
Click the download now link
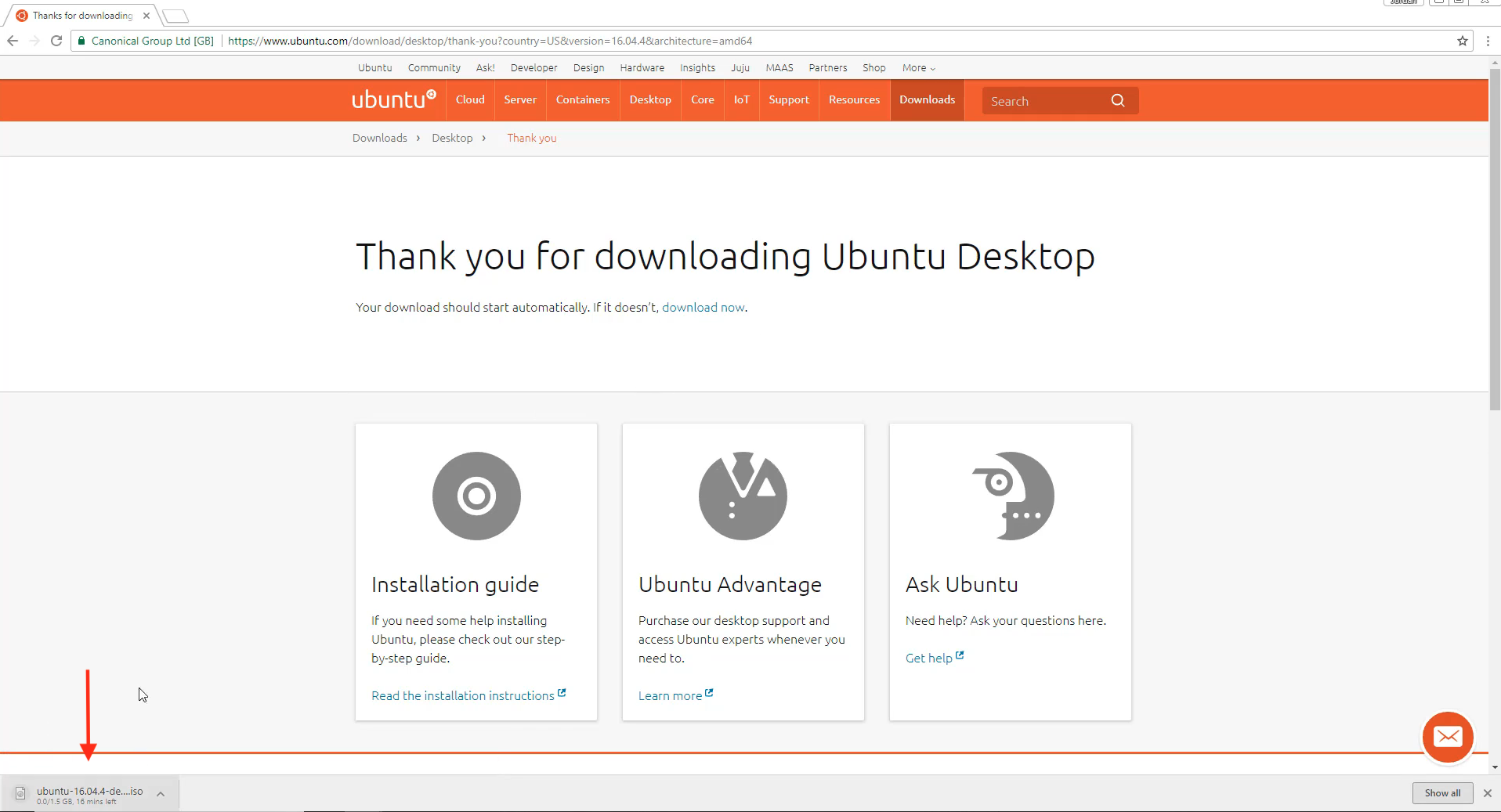(703, 307)
